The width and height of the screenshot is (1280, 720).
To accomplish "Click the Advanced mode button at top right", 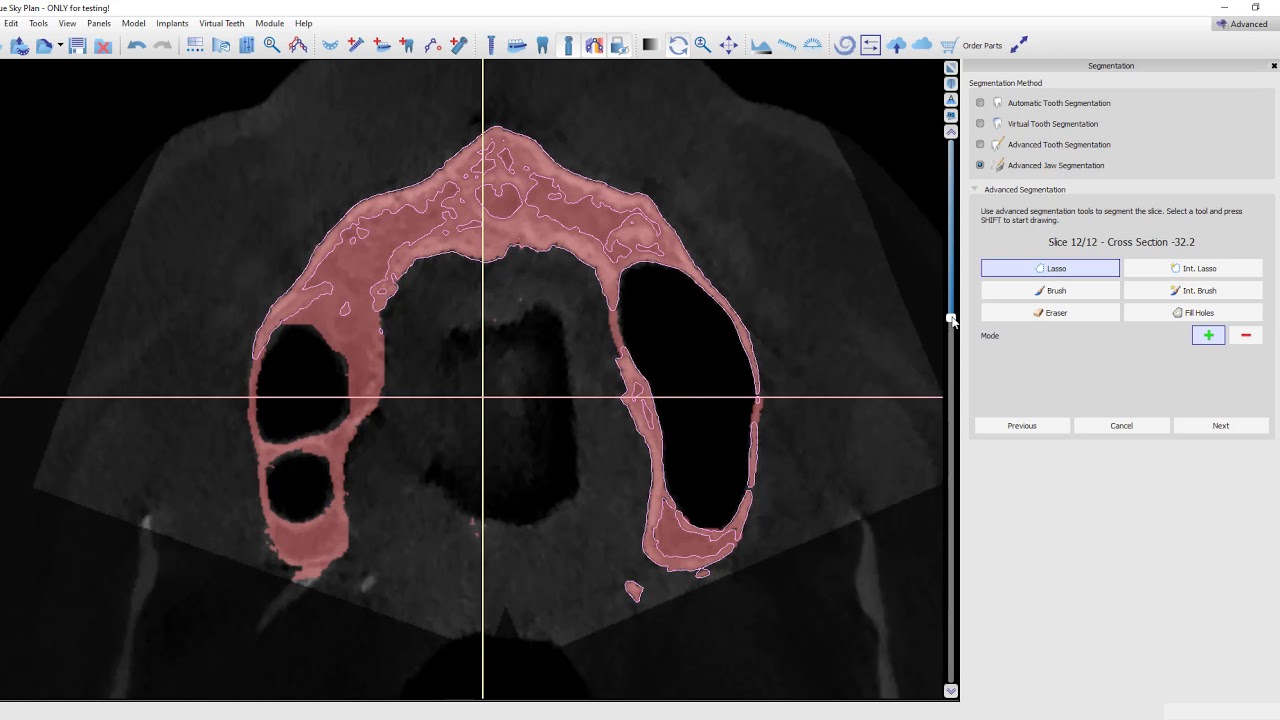I will pyautogui.click(x=1242, y=24).
